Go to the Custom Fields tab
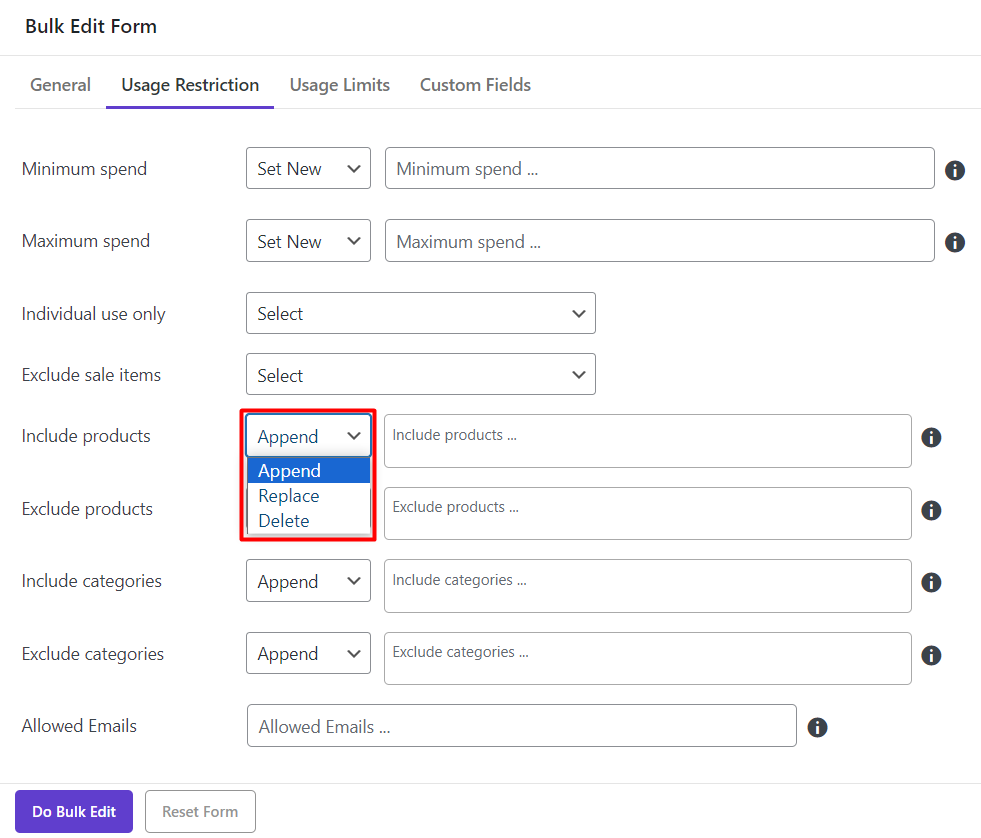The height and width of the screenshot is (838, 981). pyautogui.click(x=475, y=85)
